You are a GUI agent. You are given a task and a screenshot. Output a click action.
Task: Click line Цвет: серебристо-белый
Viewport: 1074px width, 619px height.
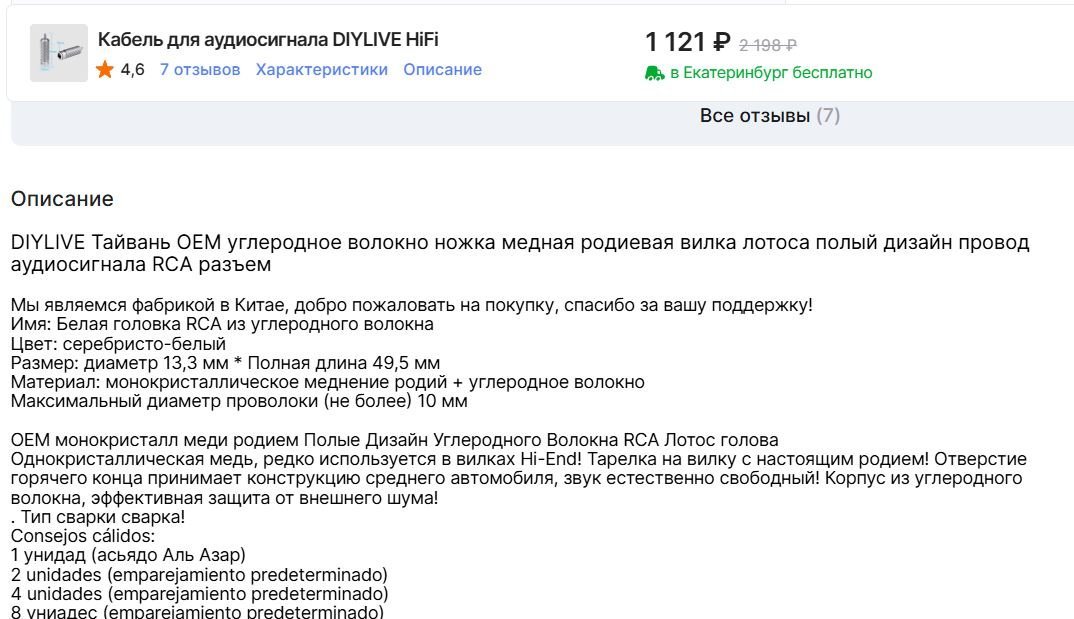coord(118,344)
